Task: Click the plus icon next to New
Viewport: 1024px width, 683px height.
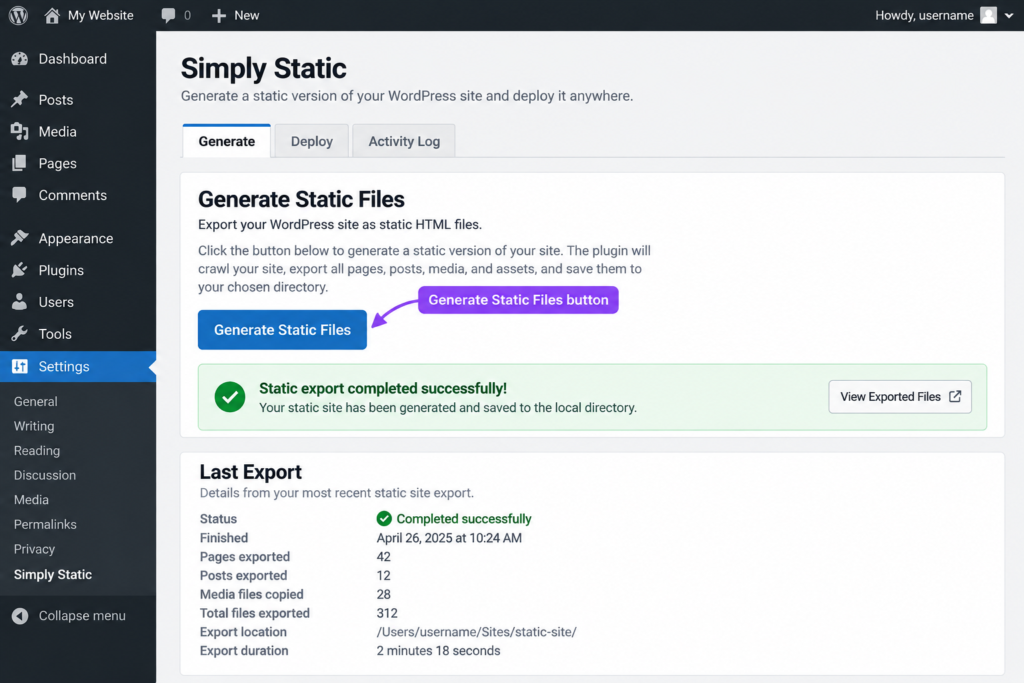Action: click(x=219, y=15)
